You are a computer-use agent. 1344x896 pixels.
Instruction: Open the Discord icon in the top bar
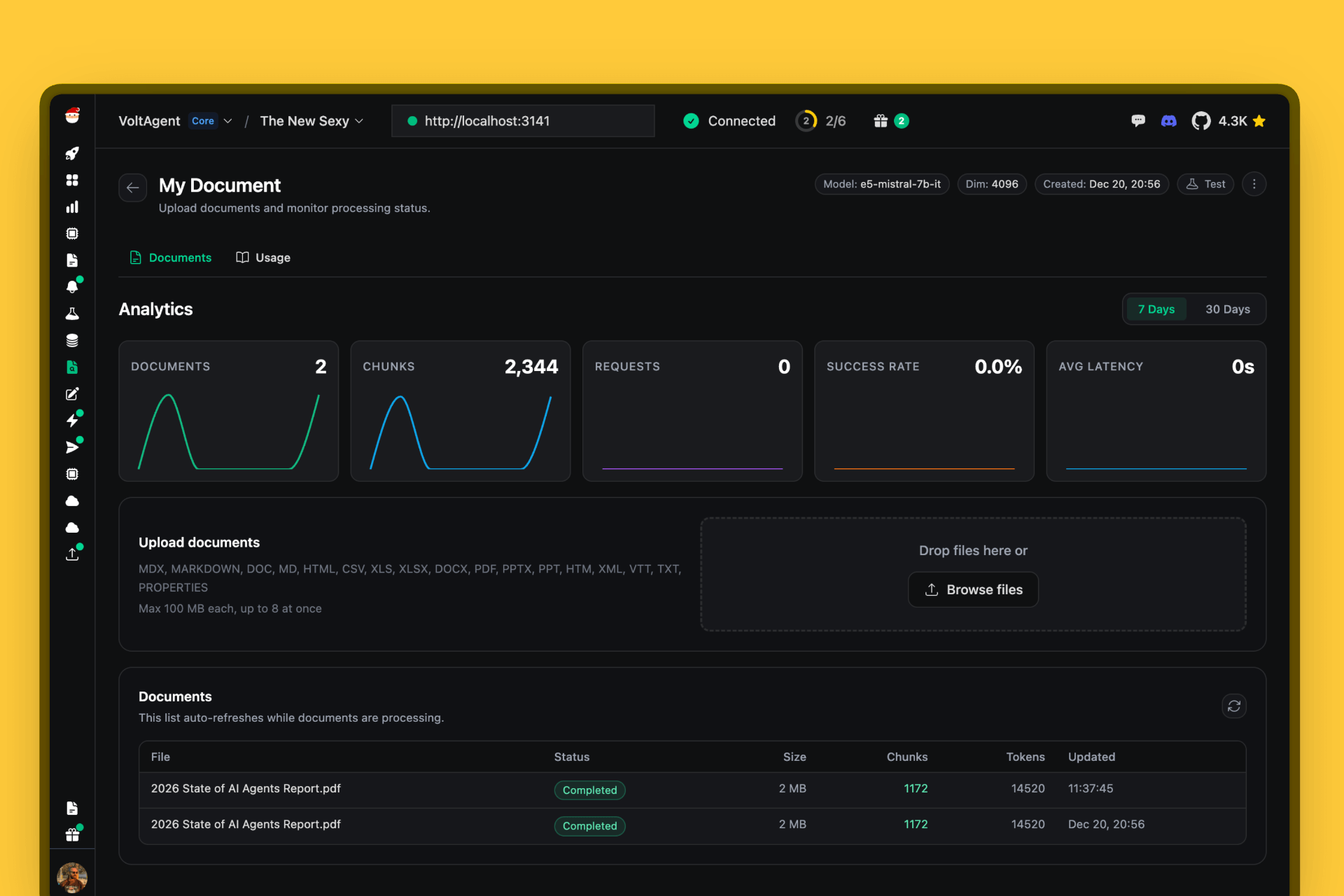pos(1168,120)
